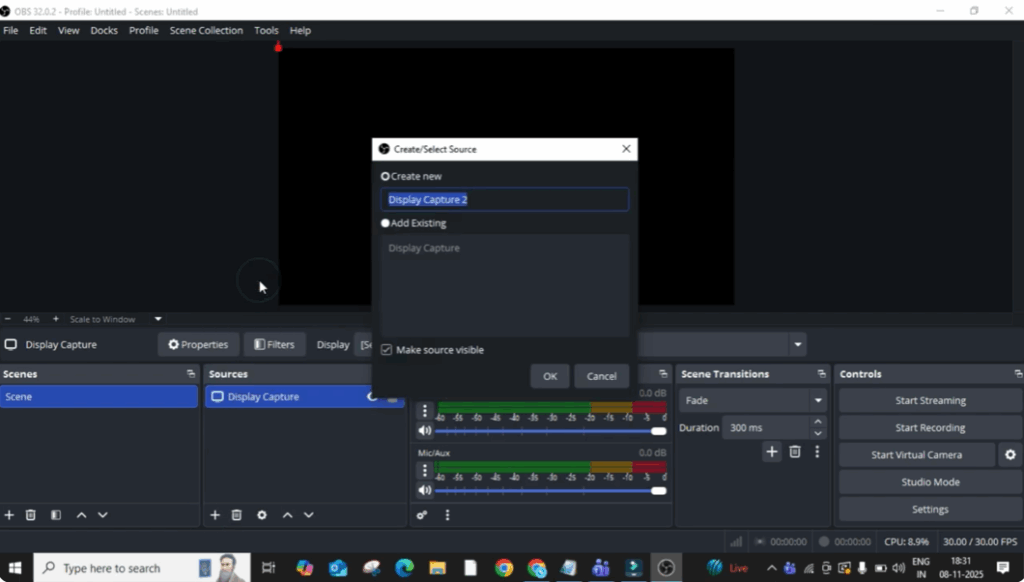
Task: Select Display Capture in the Add Existing list
Action: pyautogui.click(x=424, y=247)
